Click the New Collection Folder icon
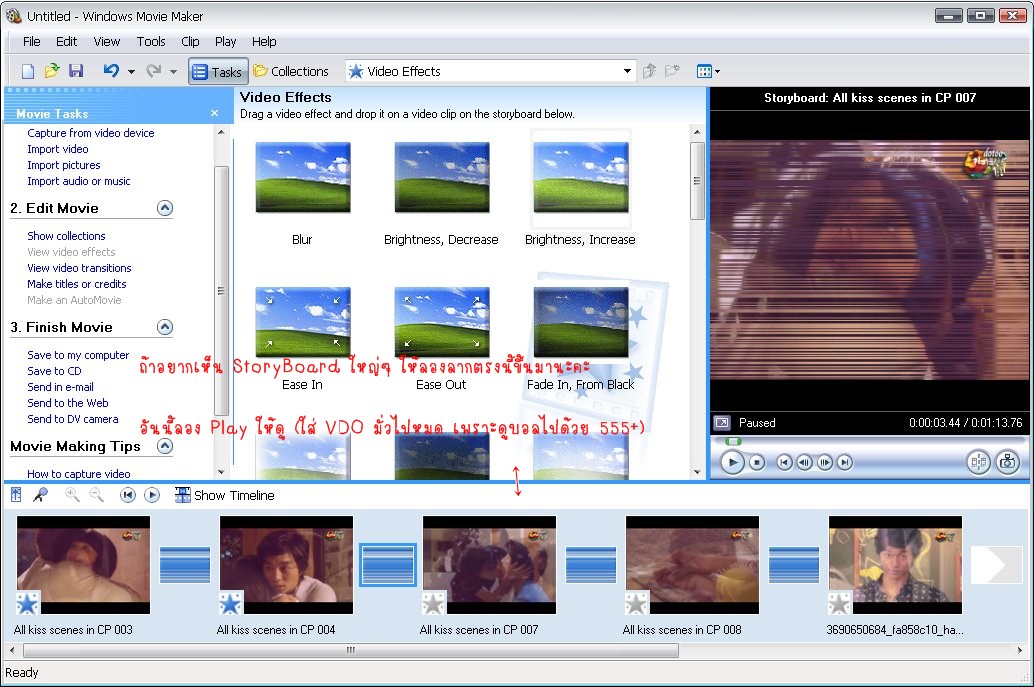The width and height of the screenshot is (1034, 687). 672,71
